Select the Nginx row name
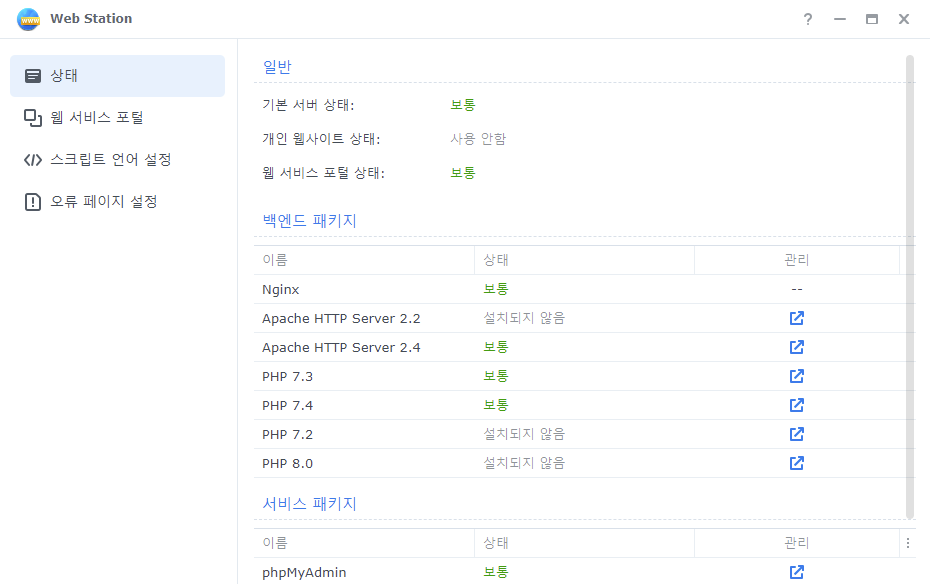The width and height of the screenshot is (930, 584). point(281,290)
